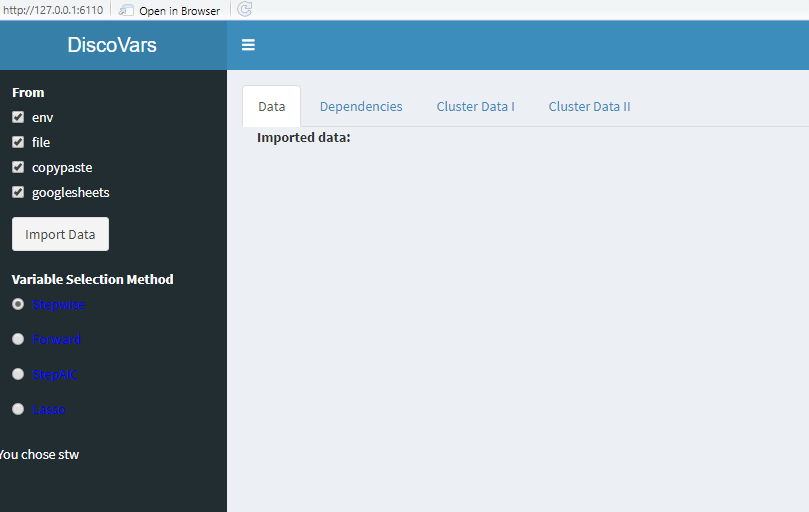
Task: Select the Forward radio button
Action: 18,339
